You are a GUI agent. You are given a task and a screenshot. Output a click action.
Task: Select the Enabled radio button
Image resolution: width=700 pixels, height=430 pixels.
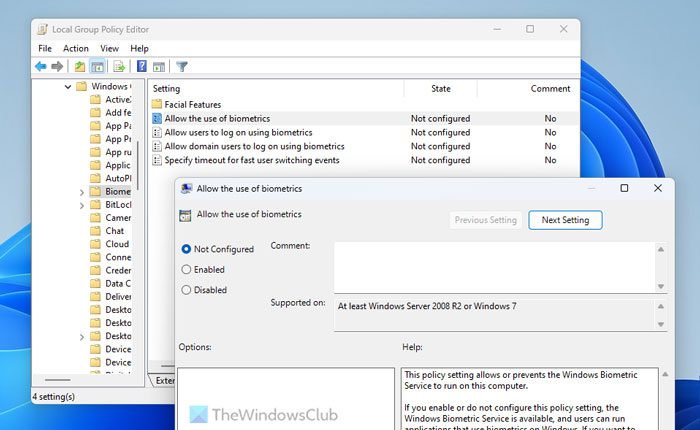point(186,269)
